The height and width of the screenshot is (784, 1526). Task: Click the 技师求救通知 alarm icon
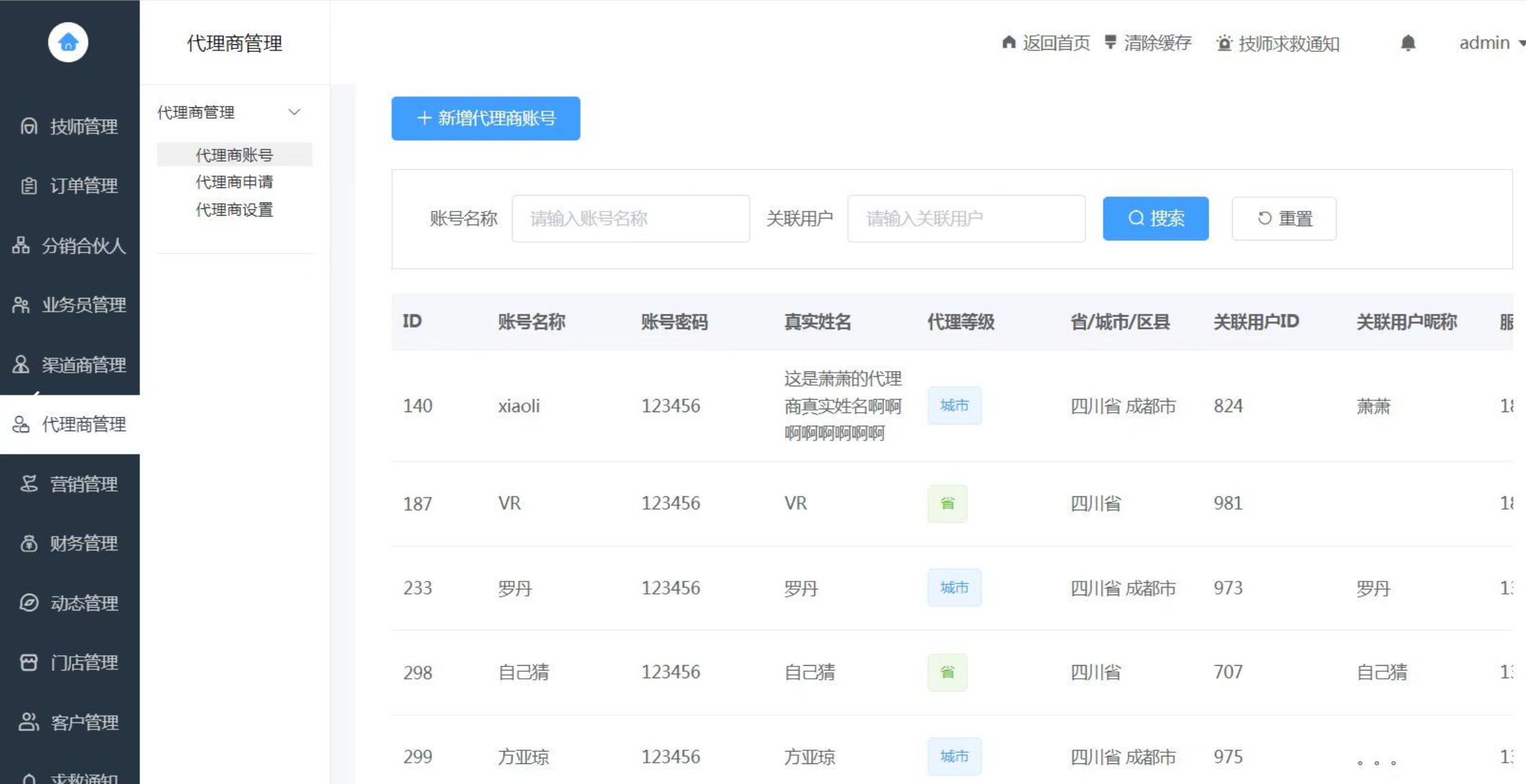tap(1224, 43)
